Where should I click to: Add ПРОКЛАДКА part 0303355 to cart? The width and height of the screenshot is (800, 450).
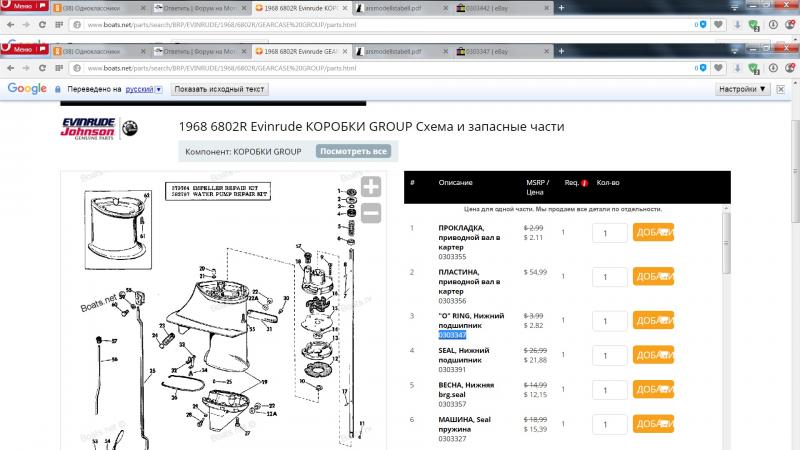[653, 233]
